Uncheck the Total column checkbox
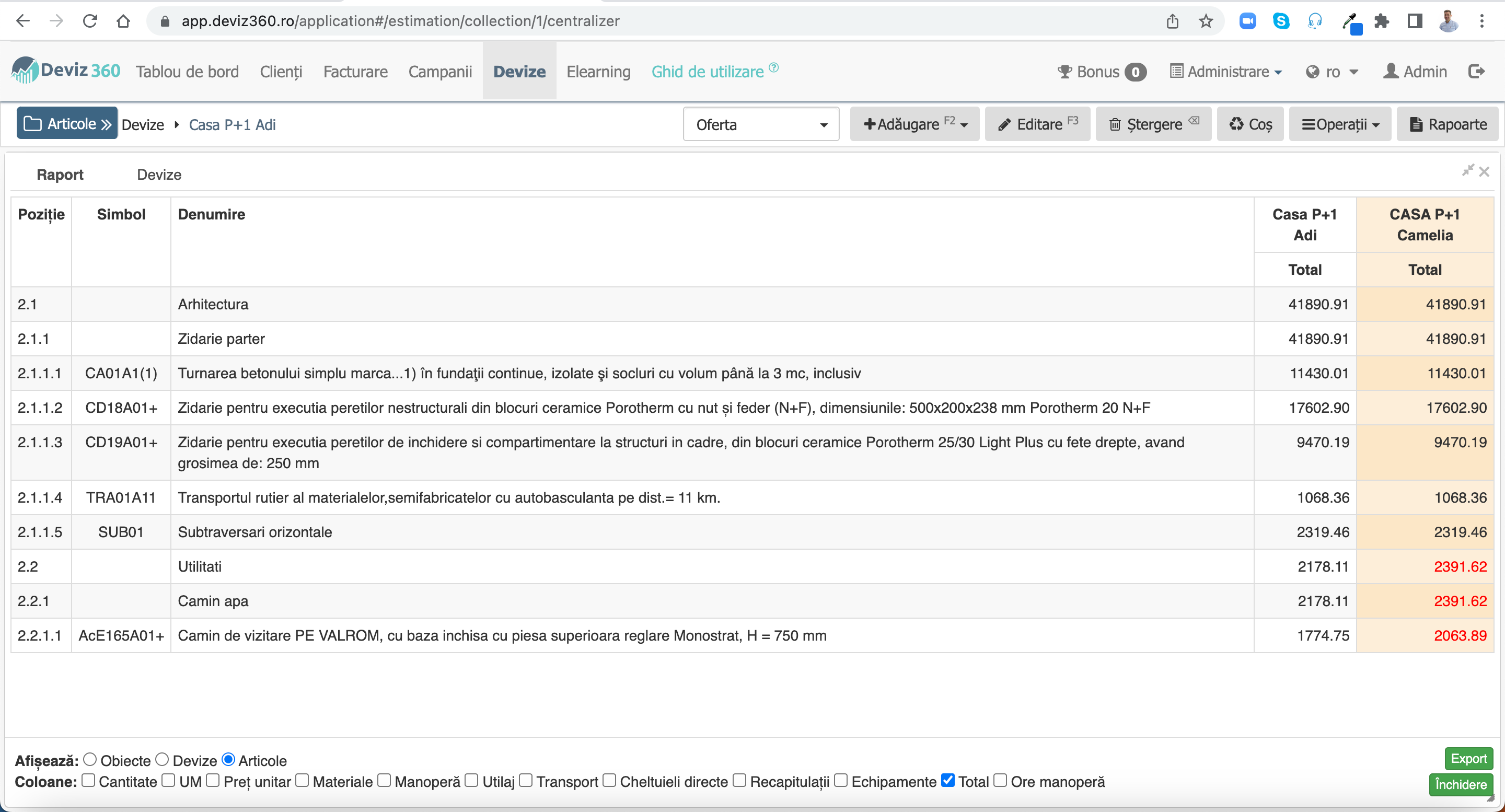 point(947,780)
